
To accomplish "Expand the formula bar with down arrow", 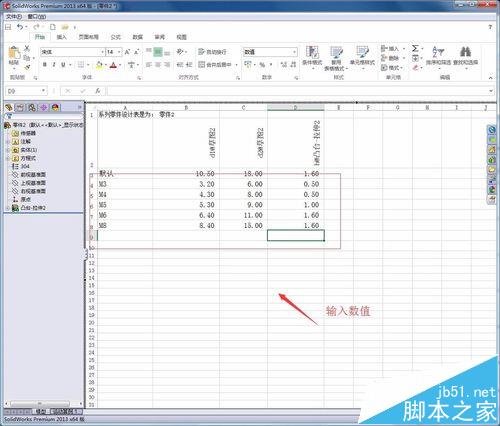I will pyautogui.click(x=491, y=91).
